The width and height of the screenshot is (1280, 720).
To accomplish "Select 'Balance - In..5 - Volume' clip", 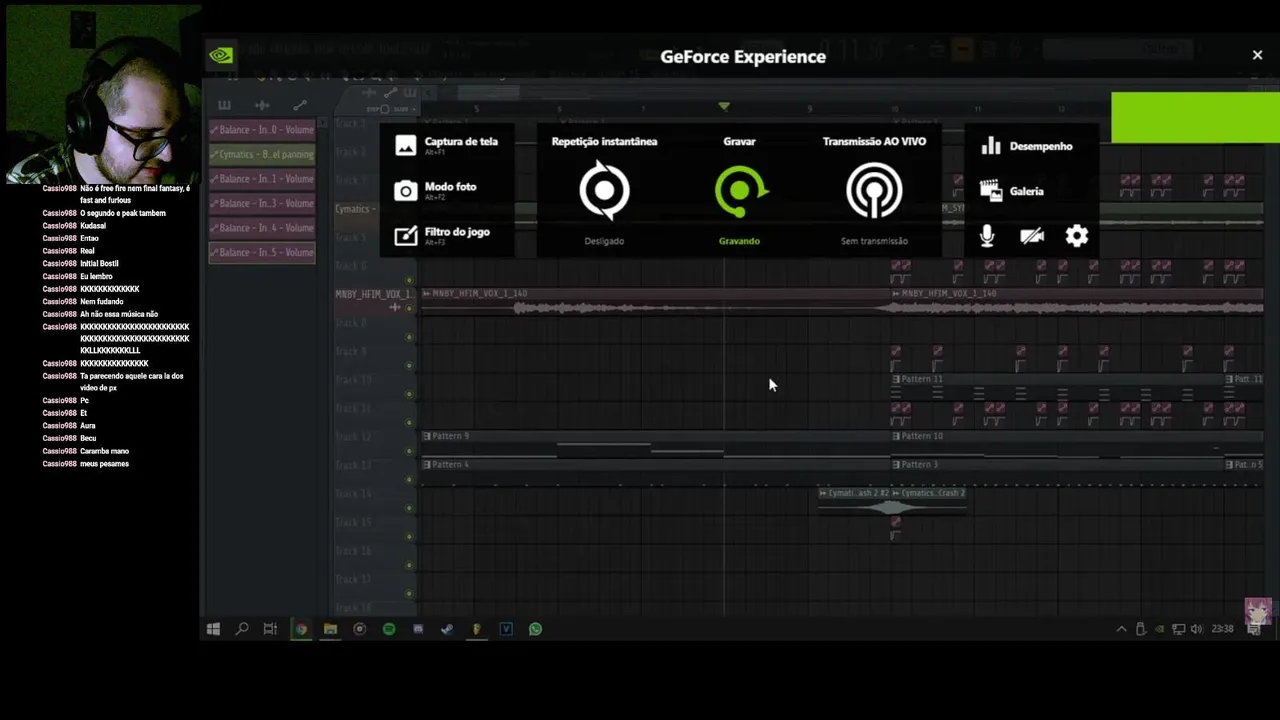I will [x=262, y=252].
